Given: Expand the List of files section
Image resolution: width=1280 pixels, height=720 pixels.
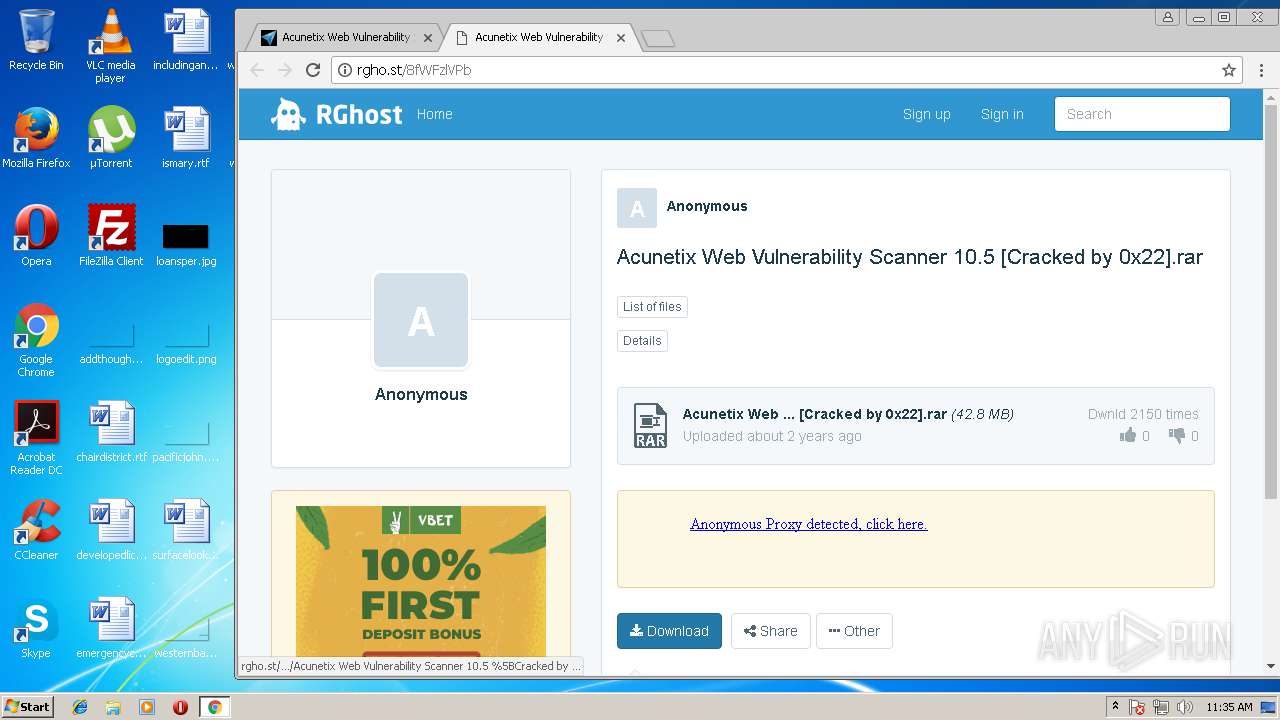Looking at the screenshot, I should point(652,307).
